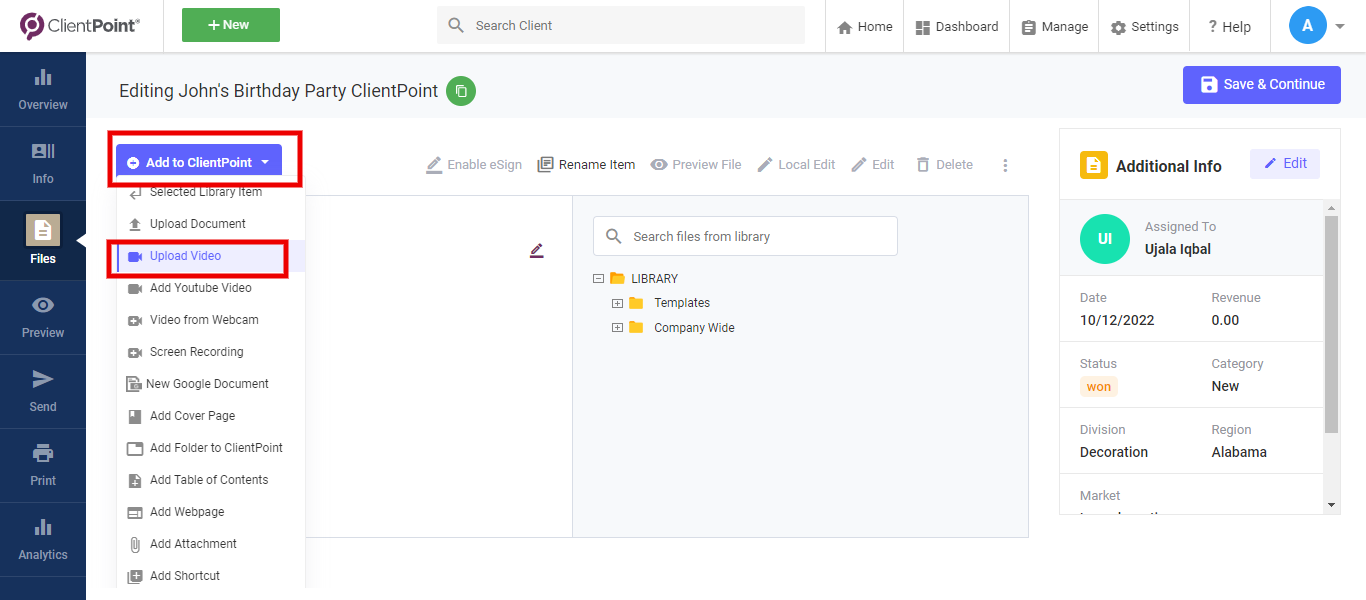Open Settings in top navigation
Screen dimensions: 1366x600
1144,27
